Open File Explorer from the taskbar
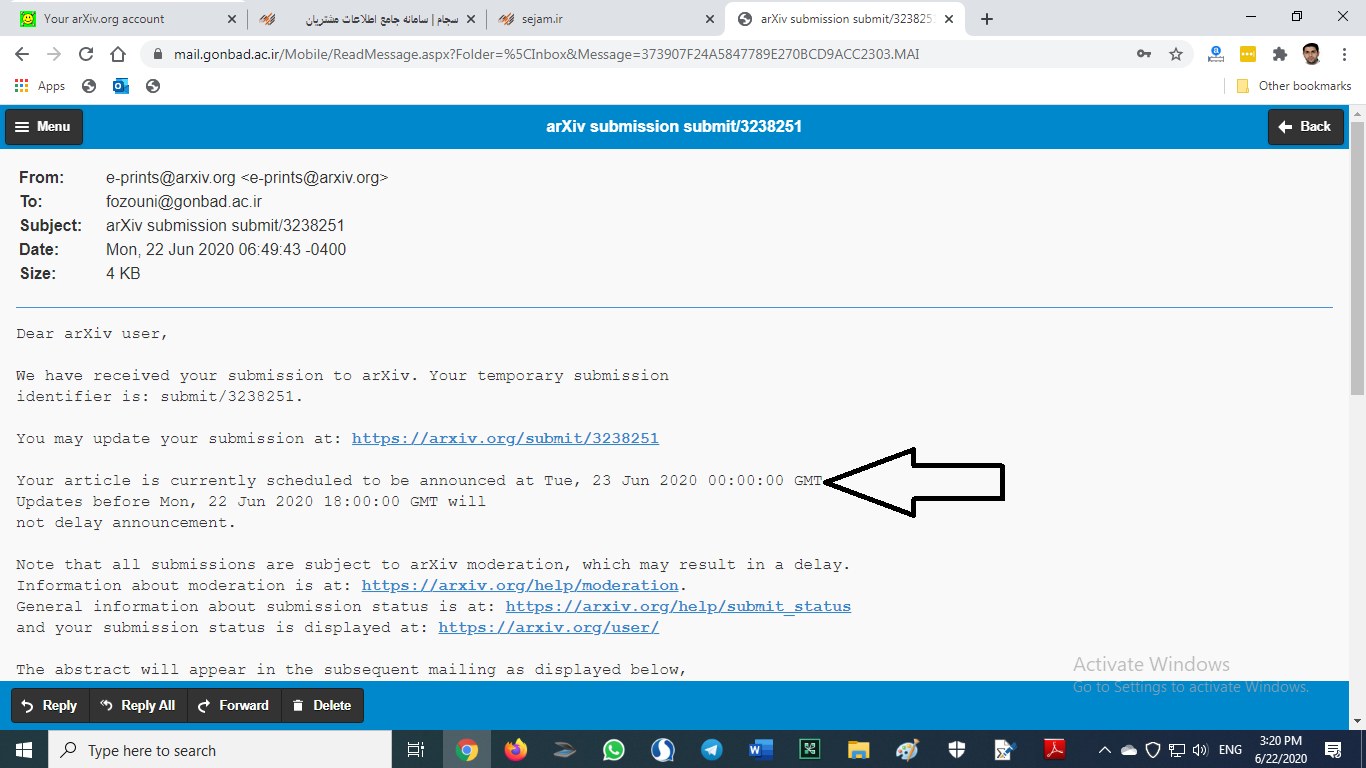The image size is (1366, 768). [x=858, y=750]
